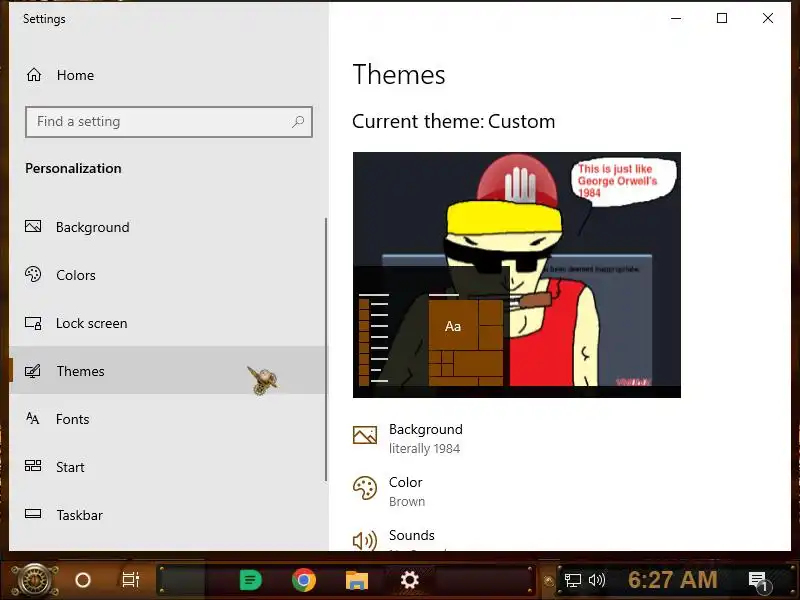Select Themes in the sidebar
Viewport: 800px width, 600px height.
pos(168,370)
